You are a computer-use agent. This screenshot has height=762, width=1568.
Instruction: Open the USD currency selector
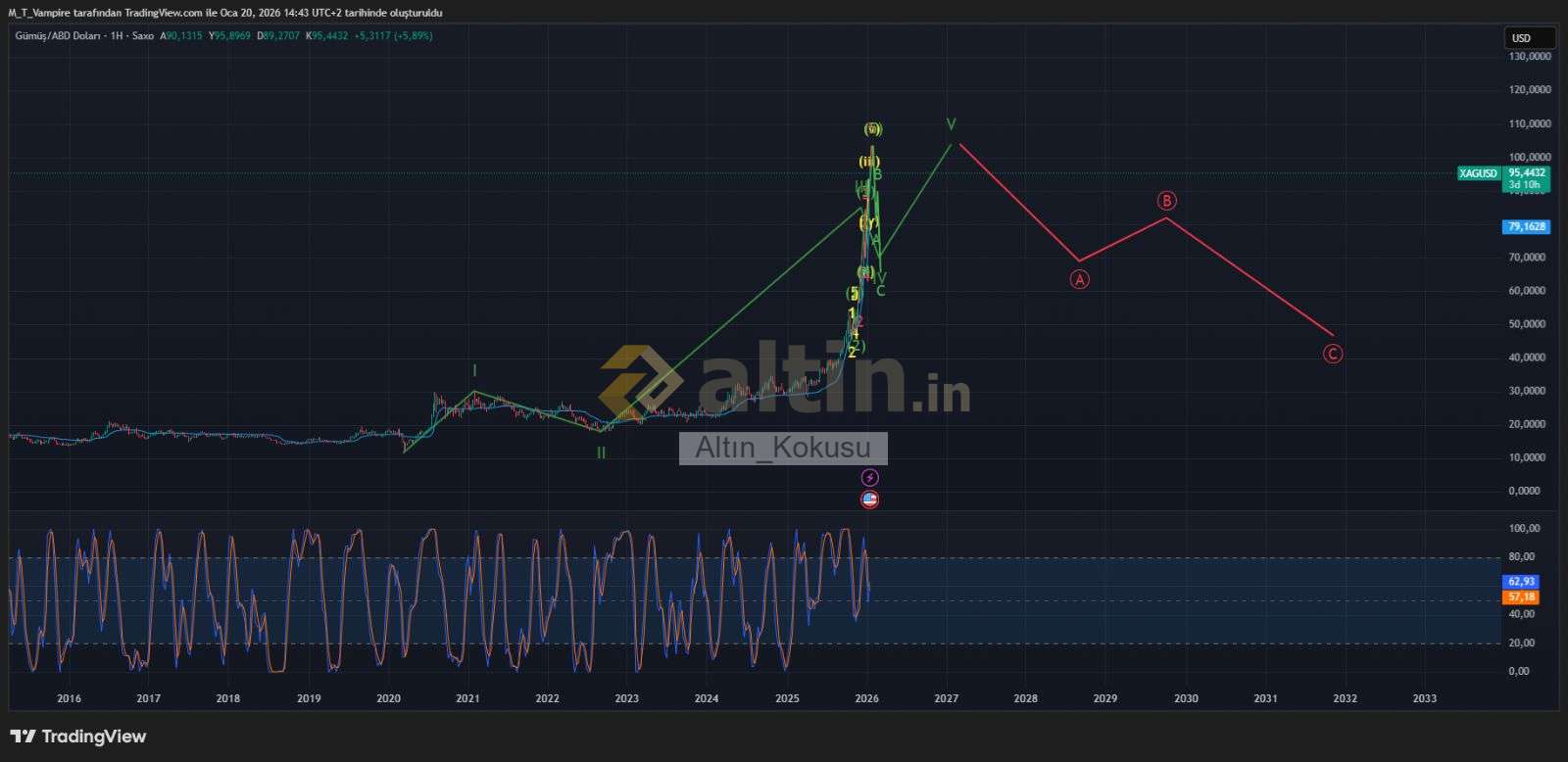coord(1529,38)
